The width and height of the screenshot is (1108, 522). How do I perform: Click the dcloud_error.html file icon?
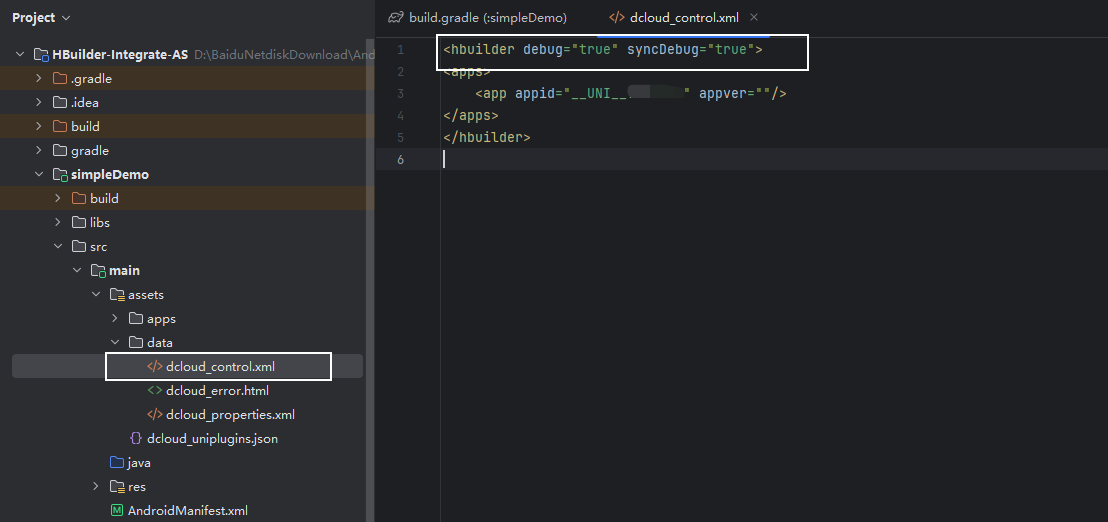[x=155, y=391]
